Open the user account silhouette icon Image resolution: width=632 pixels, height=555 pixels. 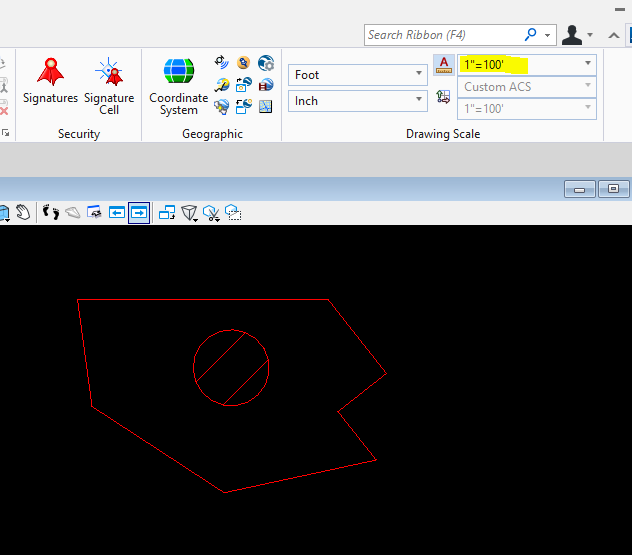tap(572, 35)
